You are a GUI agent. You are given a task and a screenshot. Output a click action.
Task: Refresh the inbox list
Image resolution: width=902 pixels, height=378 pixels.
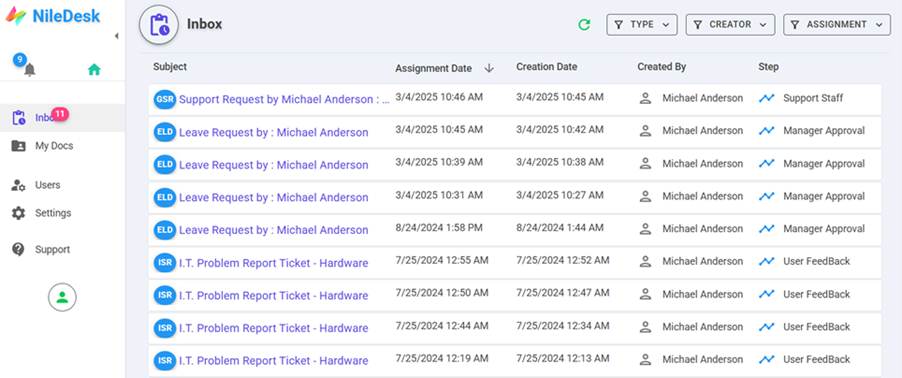click(x=584, y=25)
